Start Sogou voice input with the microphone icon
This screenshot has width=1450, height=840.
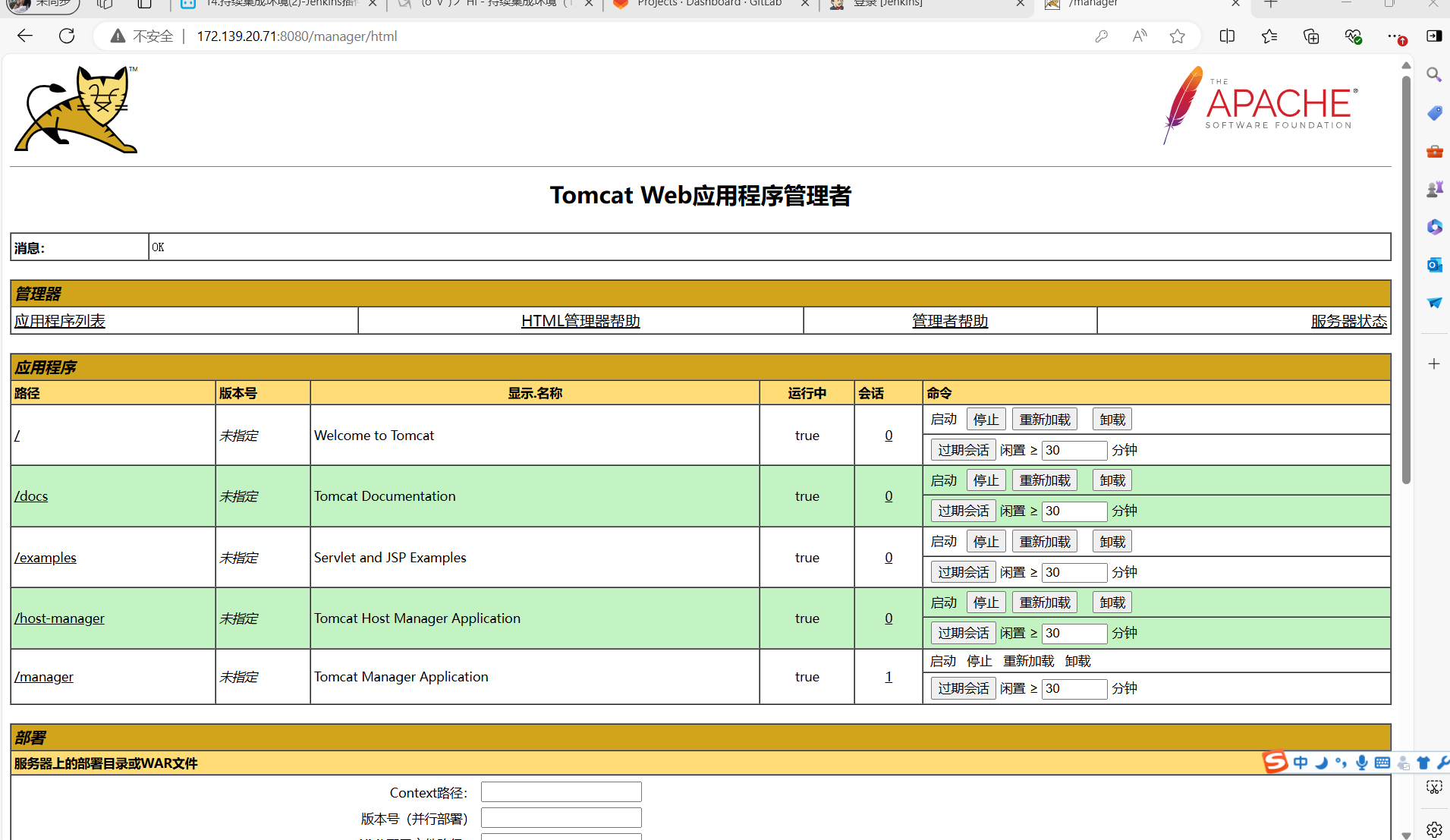pos(1362,763)
